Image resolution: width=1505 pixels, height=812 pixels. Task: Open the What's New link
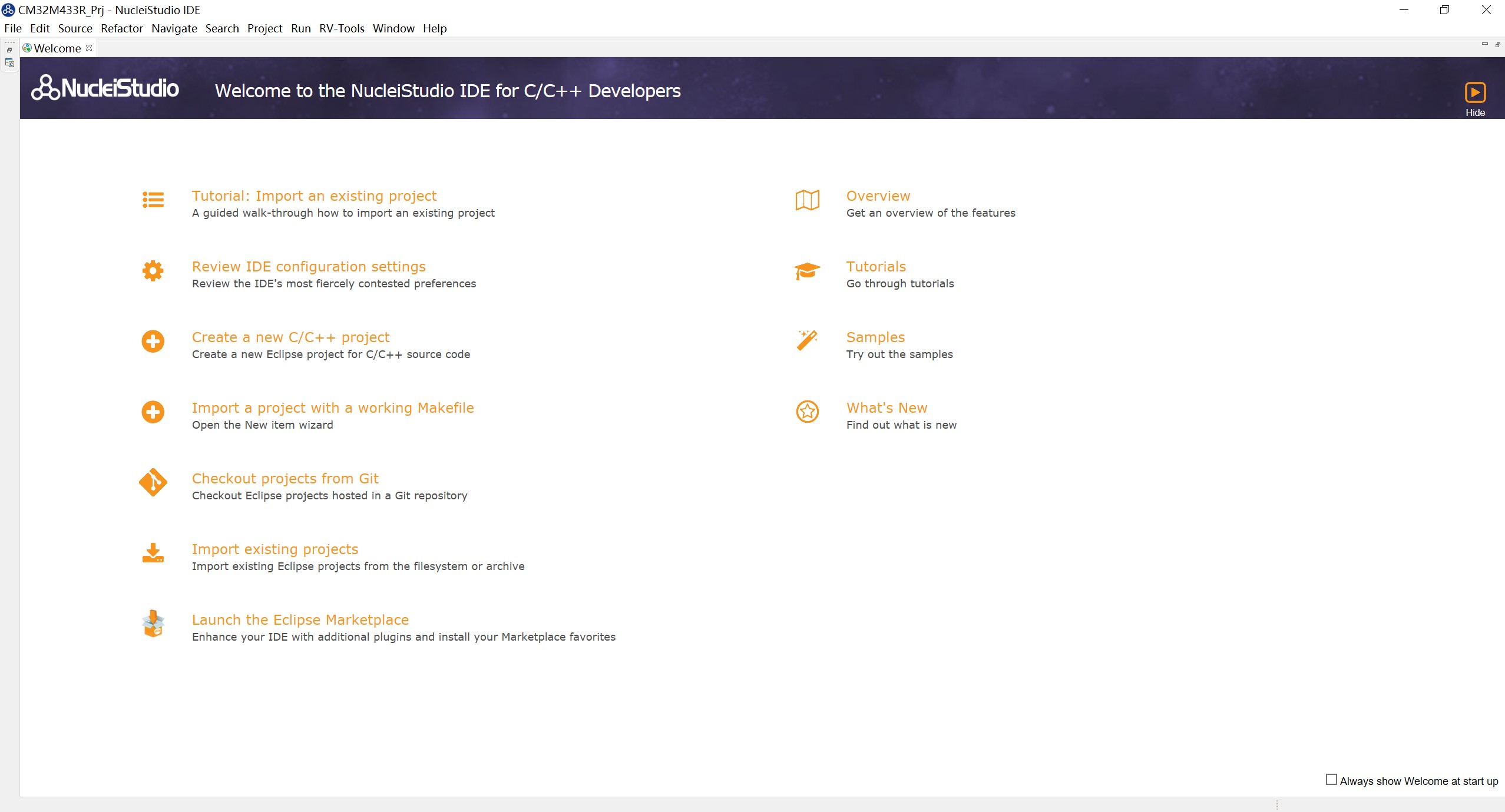[x=887, y=408]
